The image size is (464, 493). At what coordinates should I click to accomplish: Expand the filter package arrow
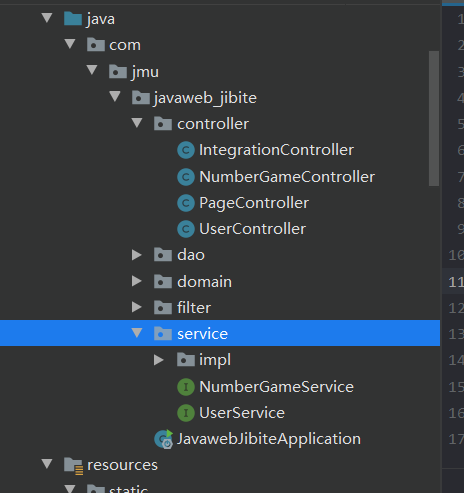[x=137, y=307]
